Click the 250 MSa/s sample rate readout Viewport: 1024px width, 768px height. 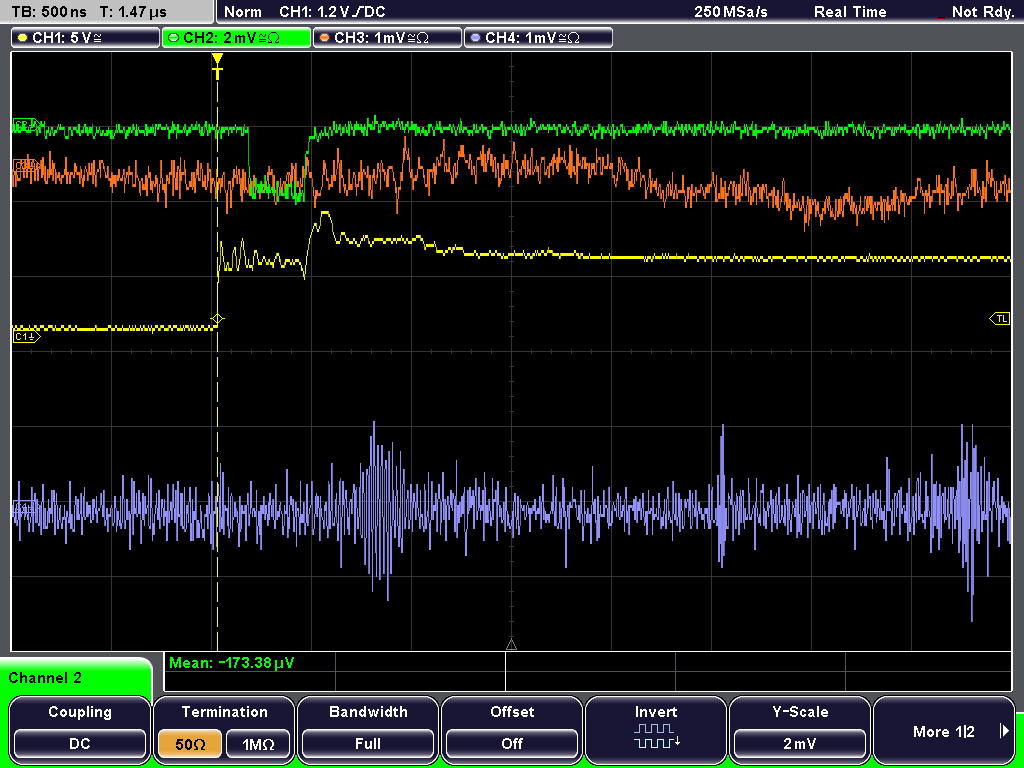731,12
